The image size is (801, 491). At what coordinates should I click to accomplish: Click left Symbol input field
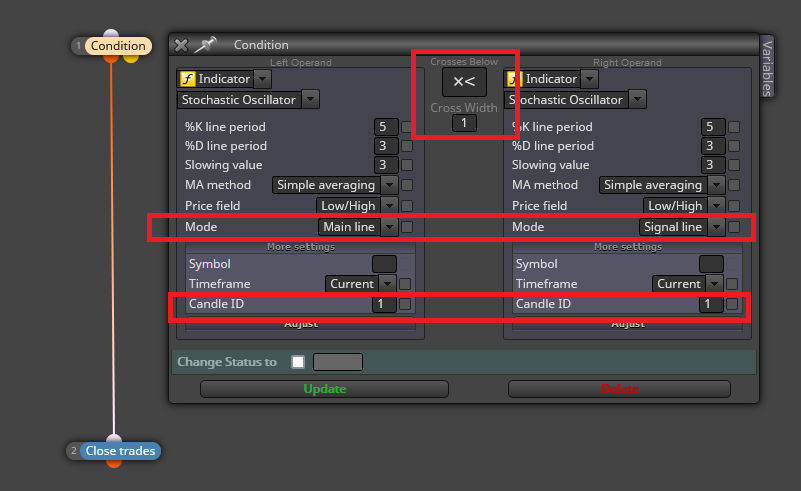[x=384, y=264]
